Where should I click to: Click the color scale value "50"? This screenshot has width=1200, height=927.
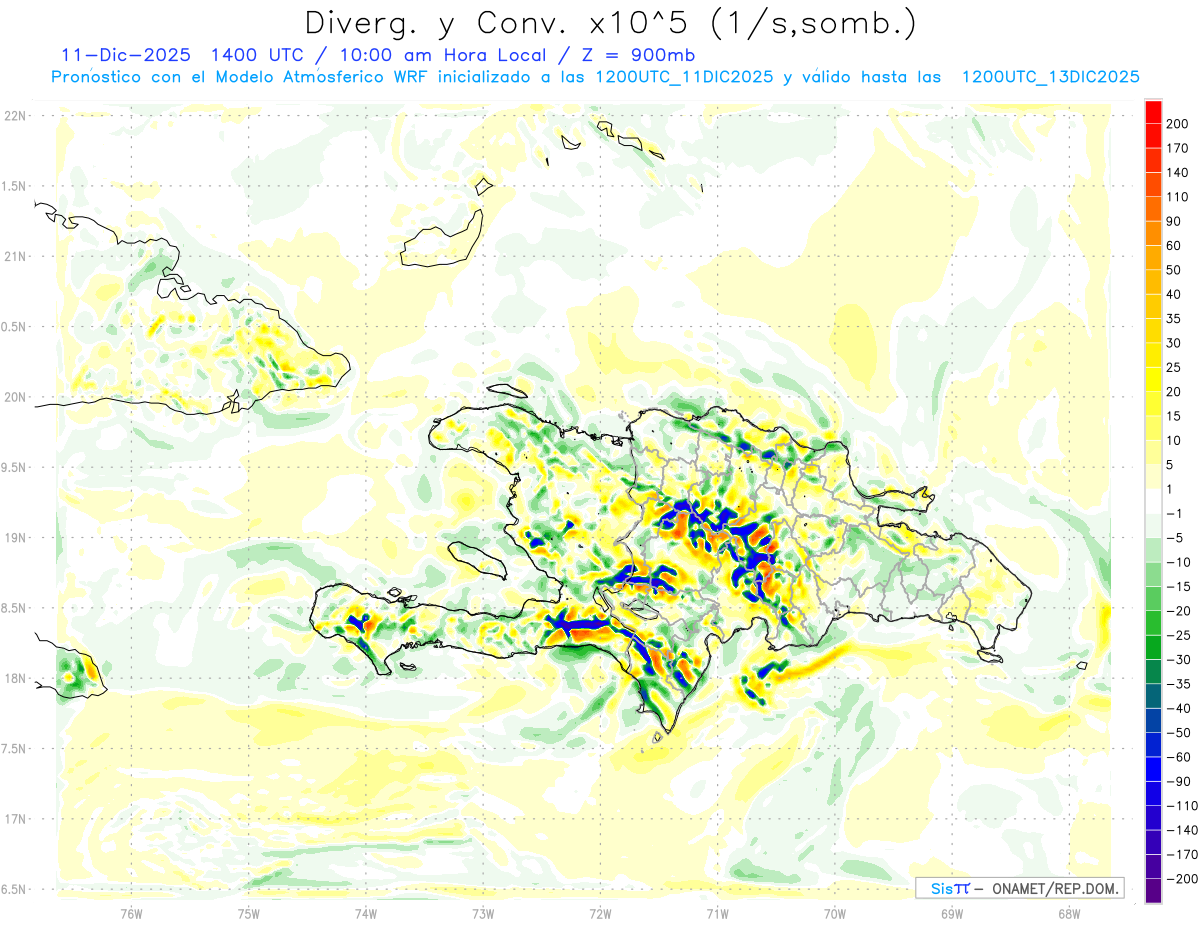pyautogui.click(x=1175, y=270)
